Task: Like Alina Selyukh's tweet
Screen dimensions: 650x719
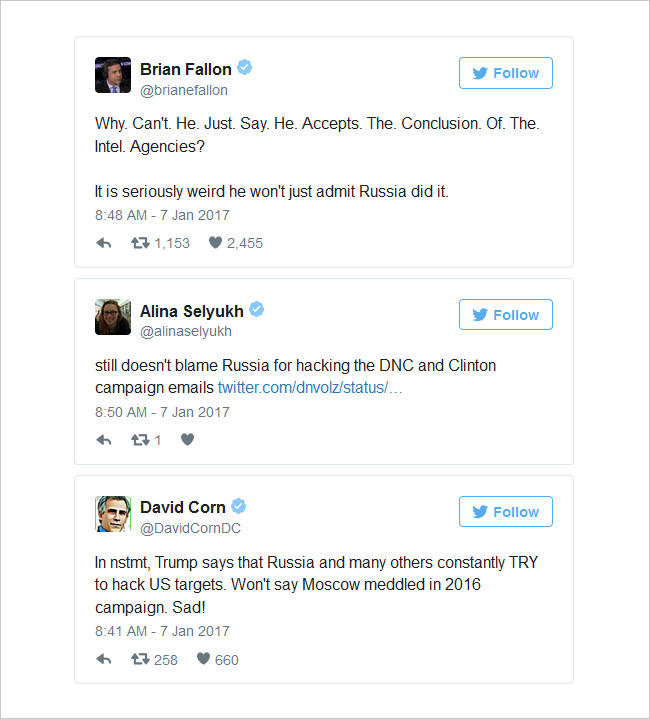Action: click(187, 439)
